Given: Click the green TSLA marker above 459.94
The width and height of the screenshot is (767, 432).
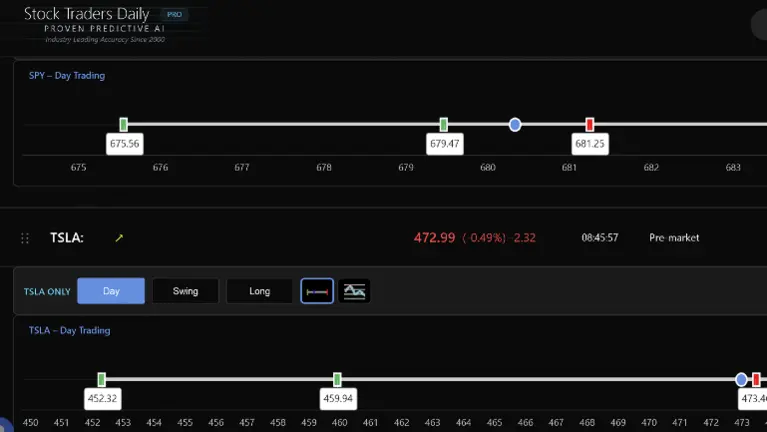Looking at the screenshot, I should tap(338, 380).
